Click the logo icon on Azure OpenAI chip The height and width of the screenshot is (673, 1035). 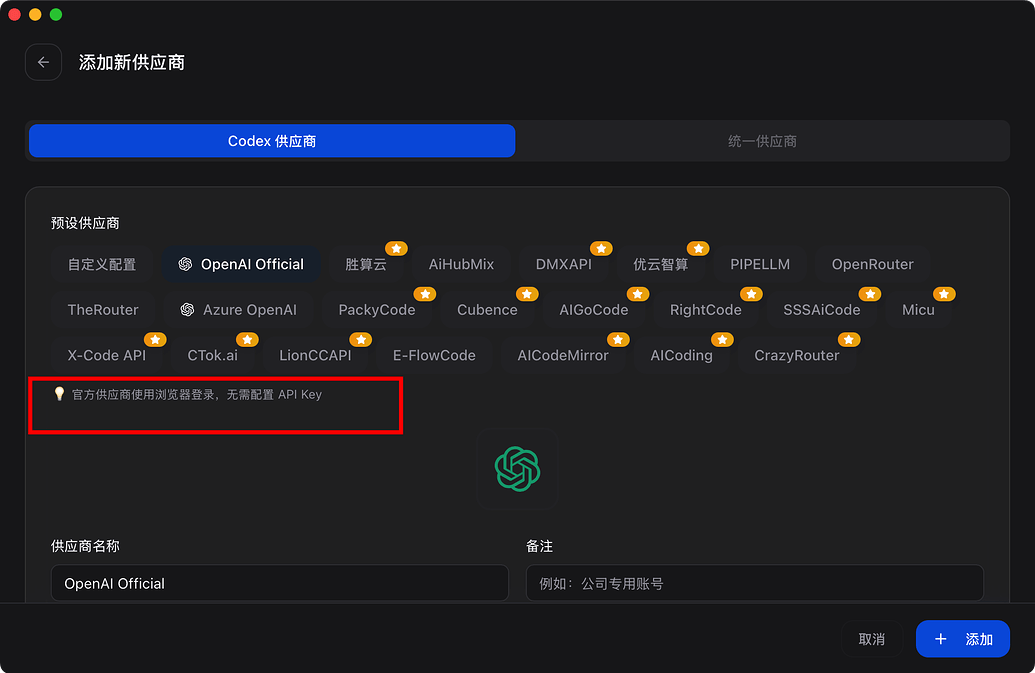(187, 309)
